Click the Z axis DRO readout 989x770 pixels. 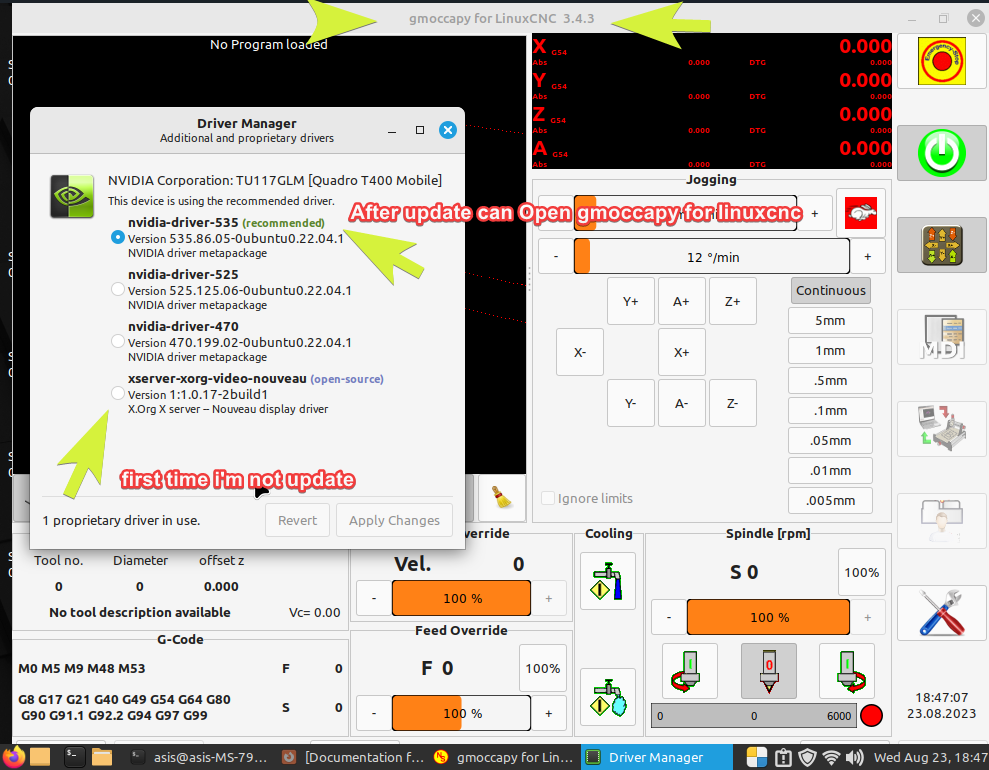pyautogui.click(x=711, y=118)
